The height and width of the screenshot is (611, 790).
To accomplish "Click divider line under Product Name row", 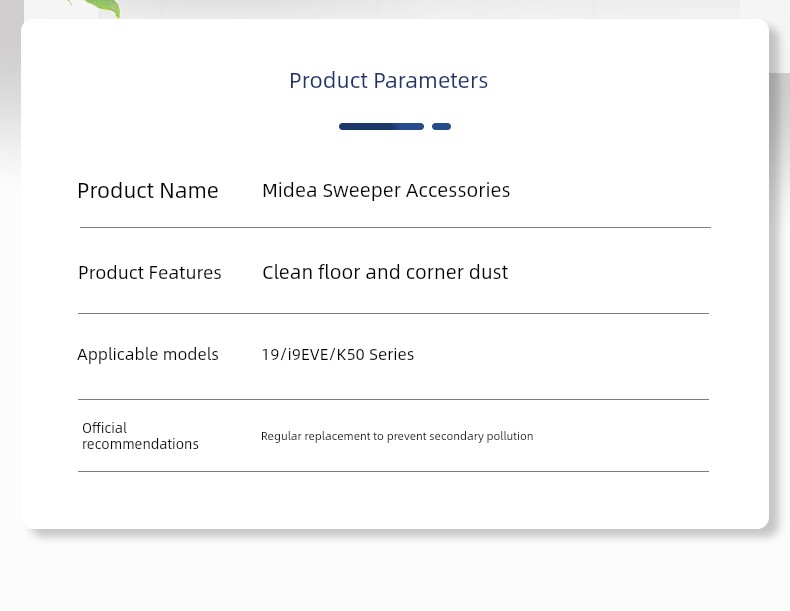I will tap(395, 228).
